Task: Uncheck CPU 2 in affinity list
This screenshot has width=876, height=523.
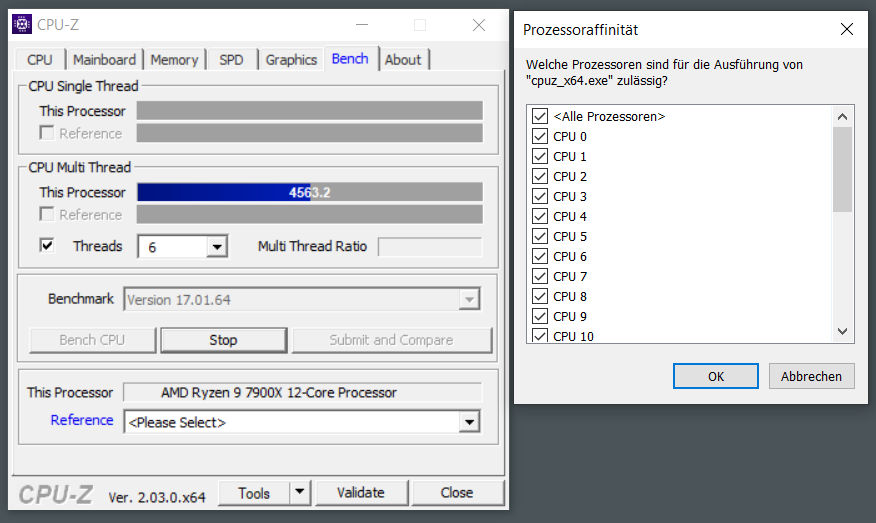Action: point(540,177)
